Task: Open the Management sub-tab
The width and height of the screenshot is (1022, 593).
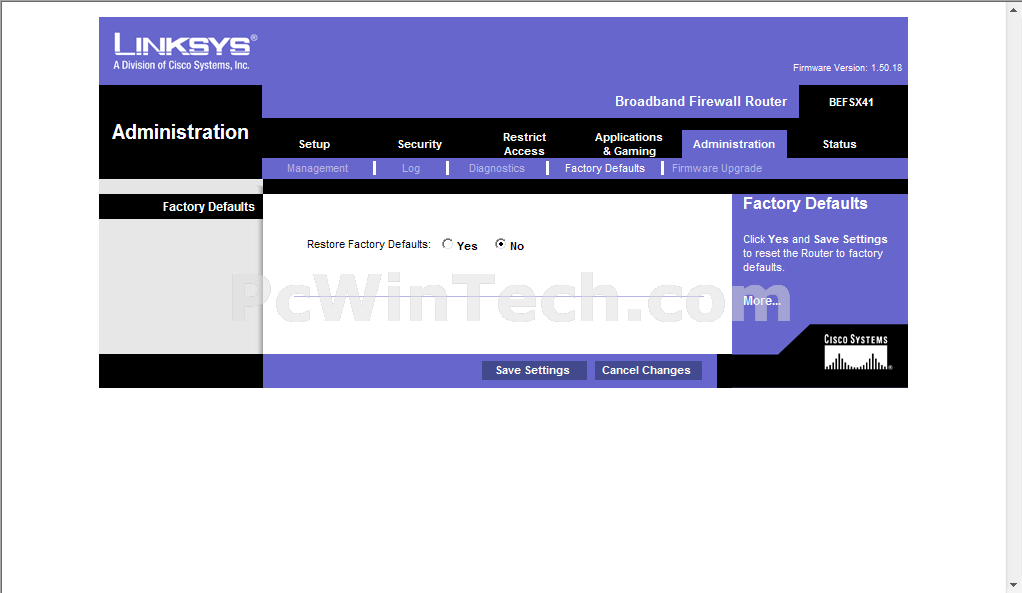Action: click(x=317, y=168)
